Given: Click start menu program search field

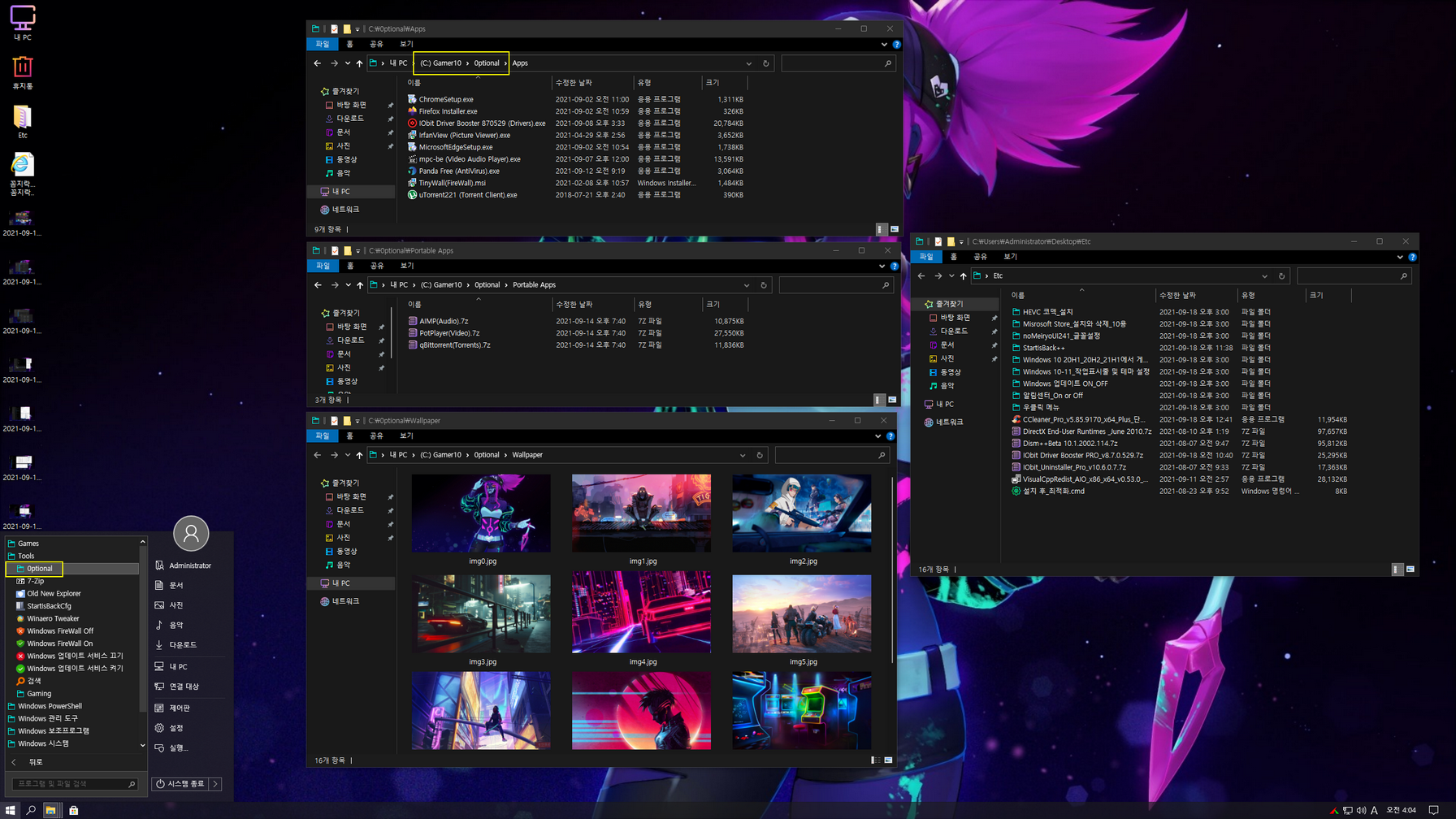Looking at the screenshot, I should pos(74,784).
